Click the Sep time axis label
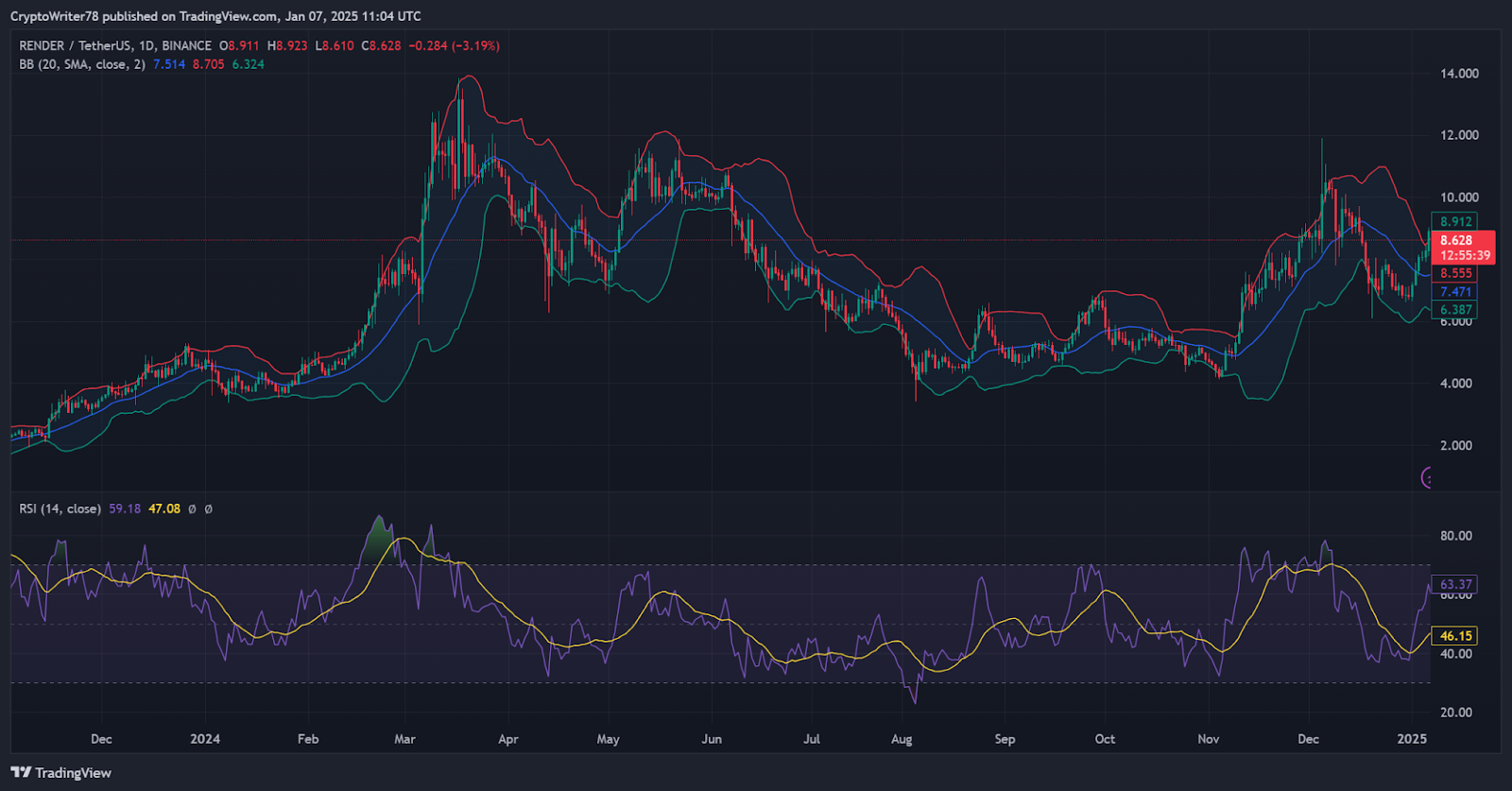The width and height of the screenshot is (1512, 791). pyautogui.click(x=1005, y=739)
